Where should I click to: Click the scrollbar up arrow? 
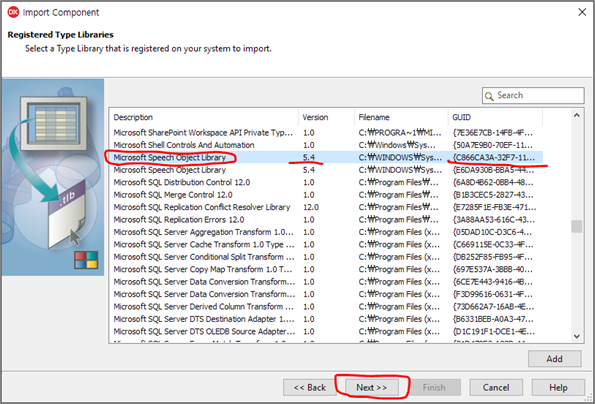(576, 115)
